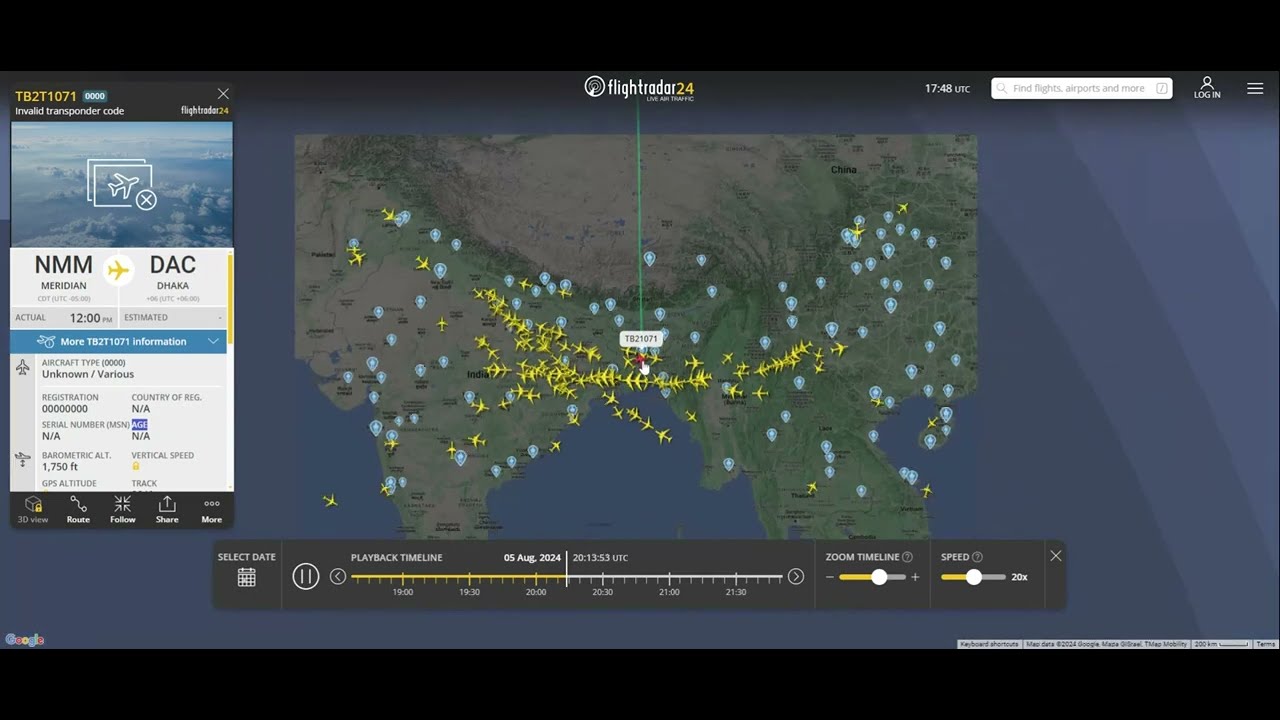The height and width of the screenshot is (720, 1280).
Task: Click the altitude section icon
Action: pos(23,460)
